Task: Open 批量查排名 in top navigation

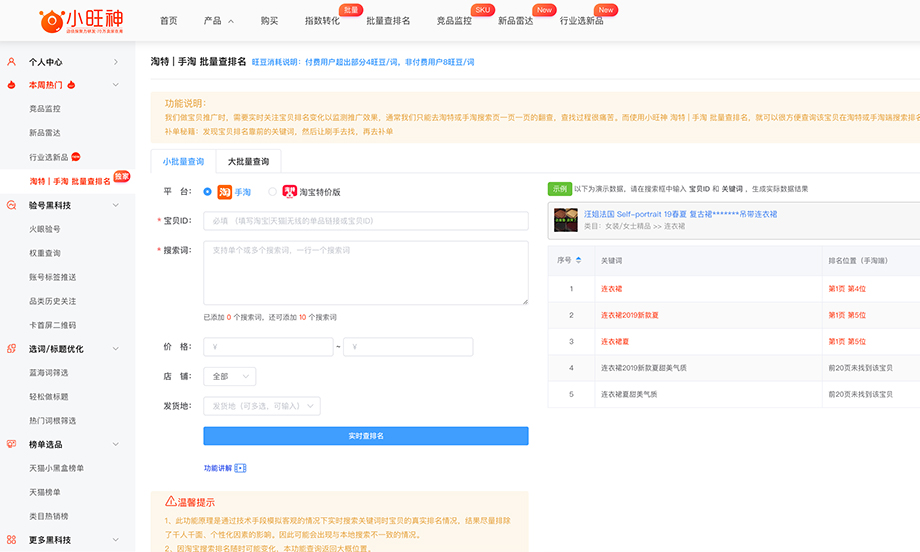Action: tap(388, 21)
